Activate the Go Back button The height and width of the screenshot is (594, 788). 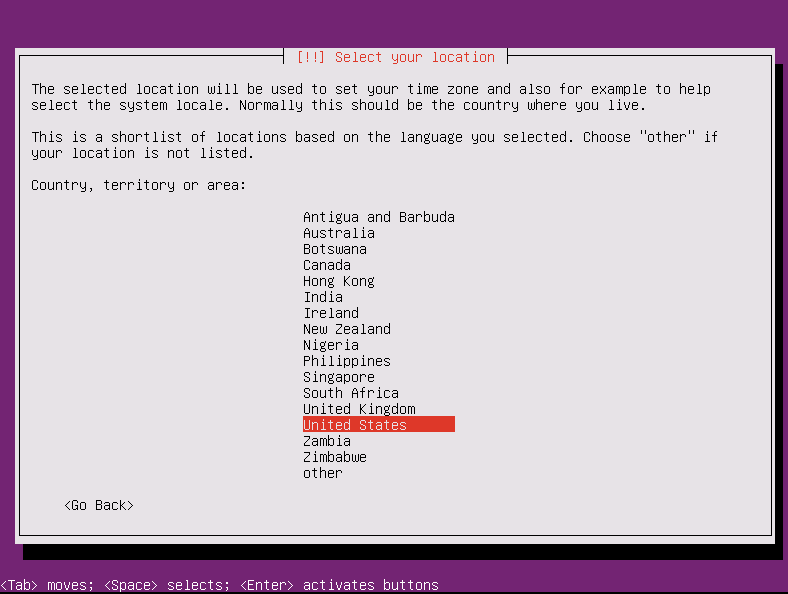tap(99, 505)
